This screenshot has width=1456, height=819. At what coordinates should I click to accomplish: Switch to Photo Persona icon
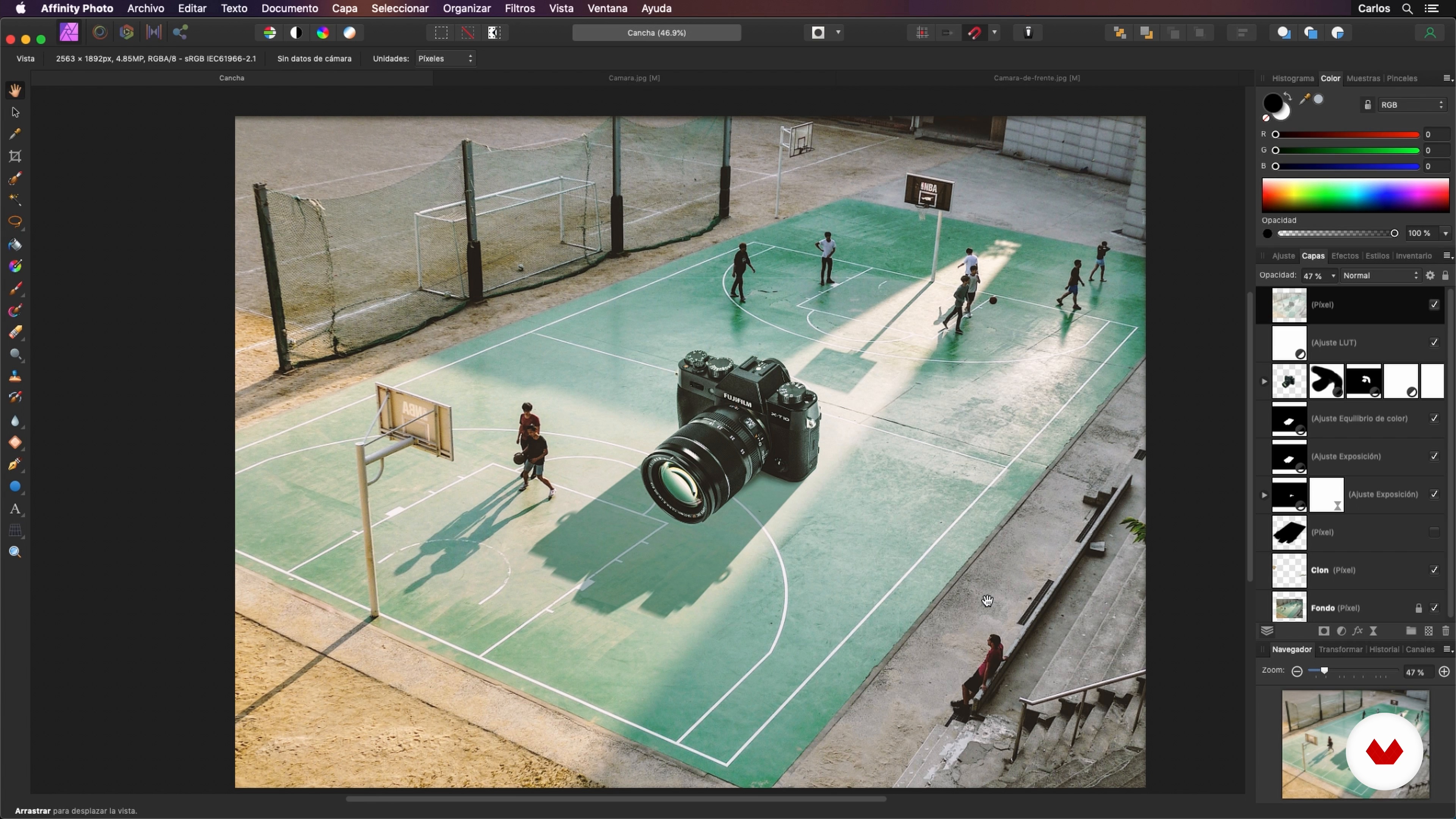click(x=69, y=32)
